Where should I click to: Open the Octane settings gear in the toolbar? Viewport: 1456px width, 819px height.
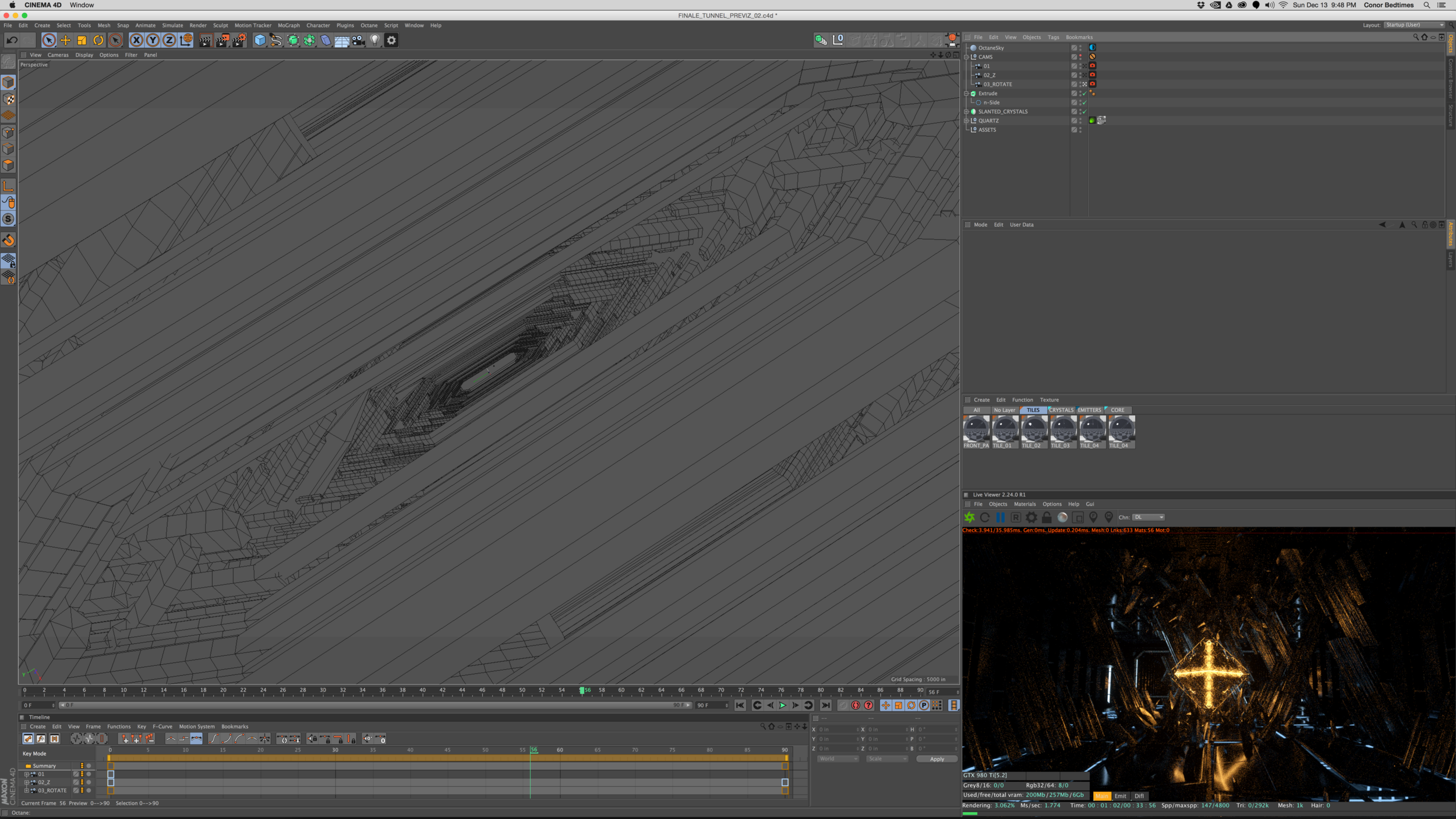pos(391,40)
